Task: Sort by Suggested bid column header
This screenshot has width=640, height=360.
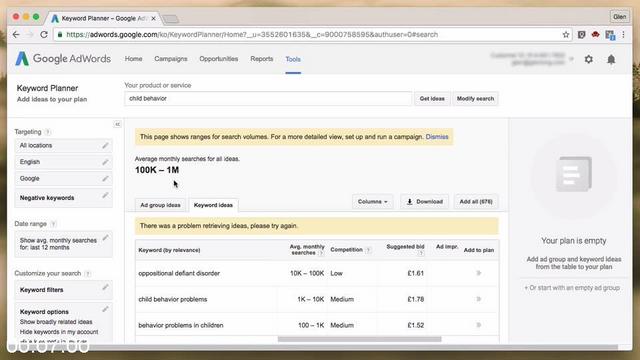Action: coord(405,247)
